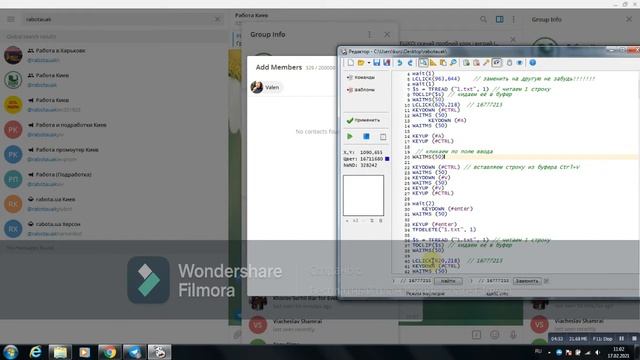Redo the edit in the editor toolbar

coord(410,63)
